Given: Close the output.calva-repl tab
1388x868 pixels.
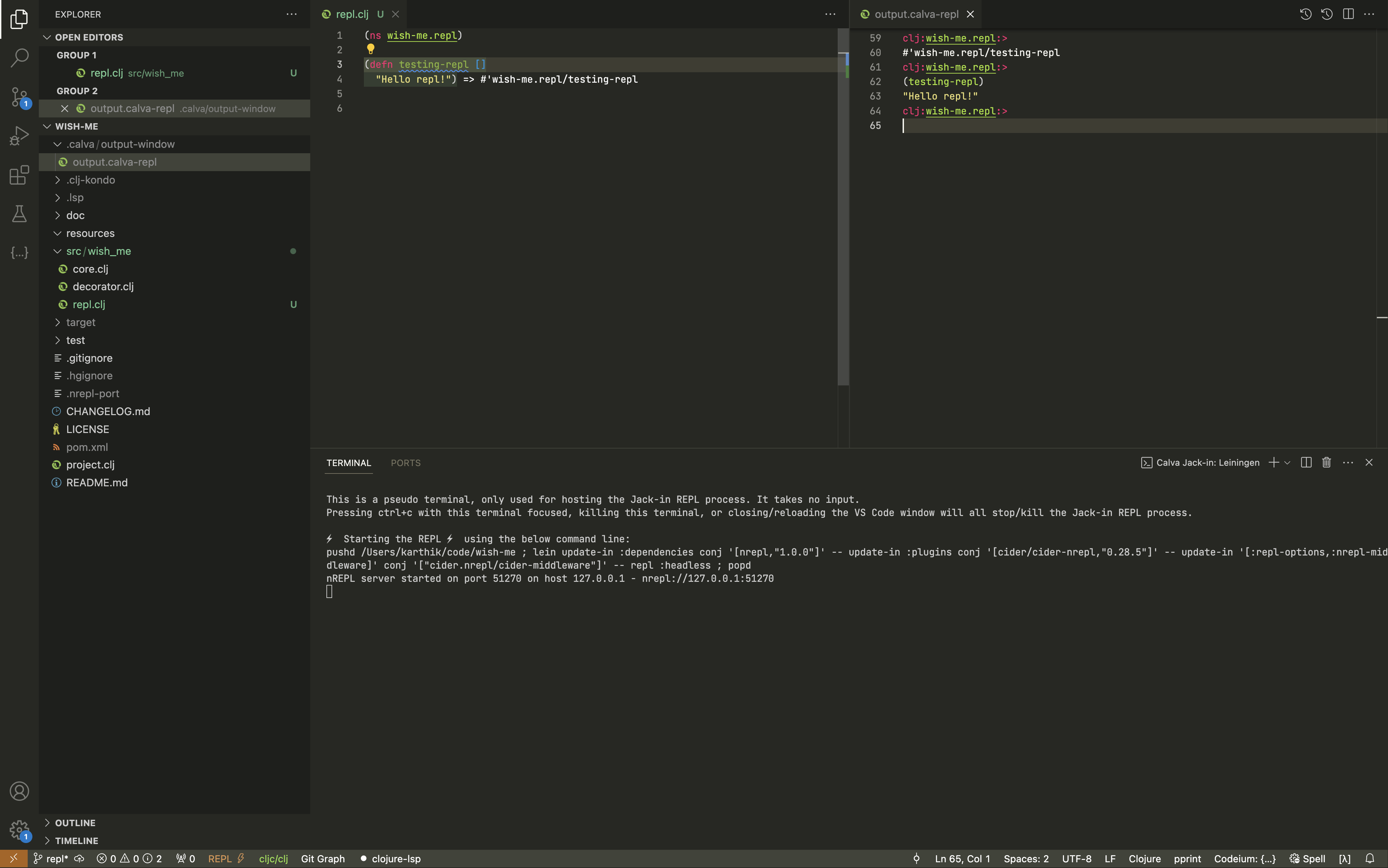Looking at the screenshot, I should [x=970, y=15].
